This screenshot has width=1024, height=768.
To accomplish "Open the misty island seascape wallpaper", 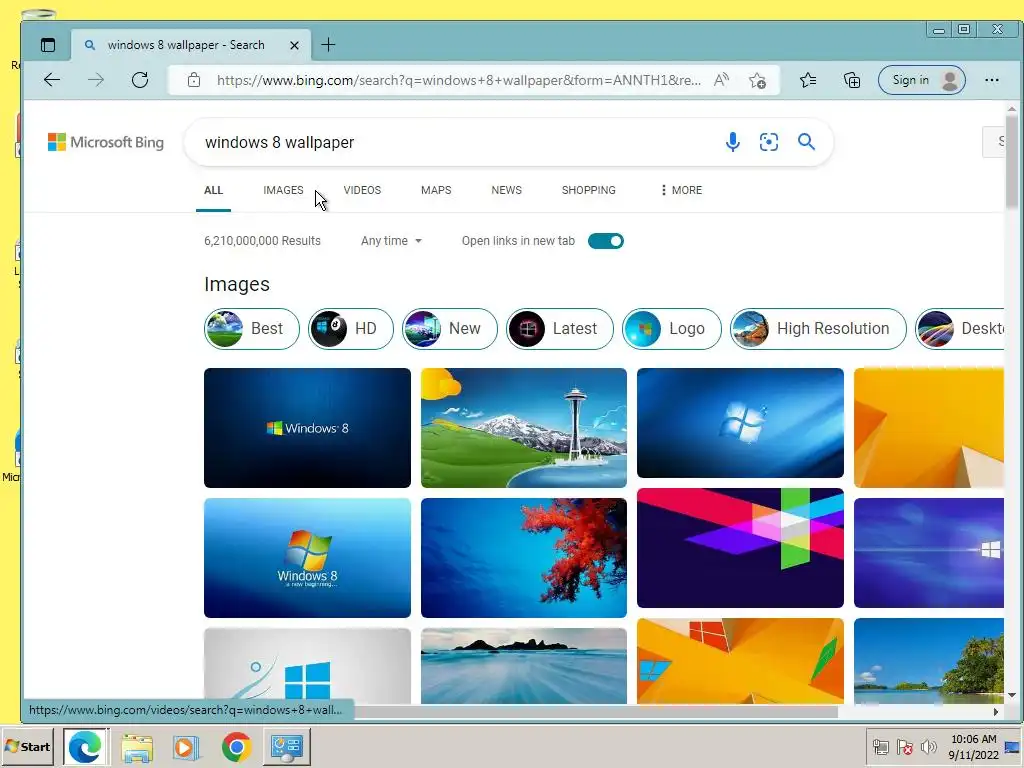I will pos(524,666).
